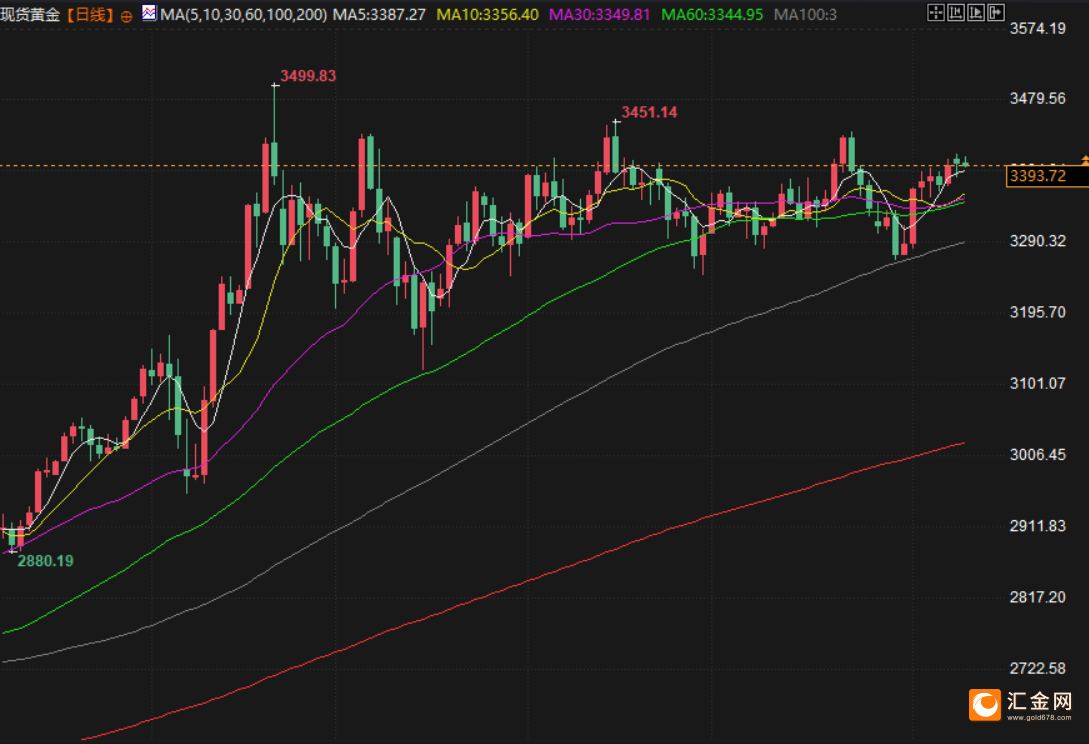Select the green MA60:3344.95 label
The height and width of the screenshot is (744, 1089).
point(712,15)
